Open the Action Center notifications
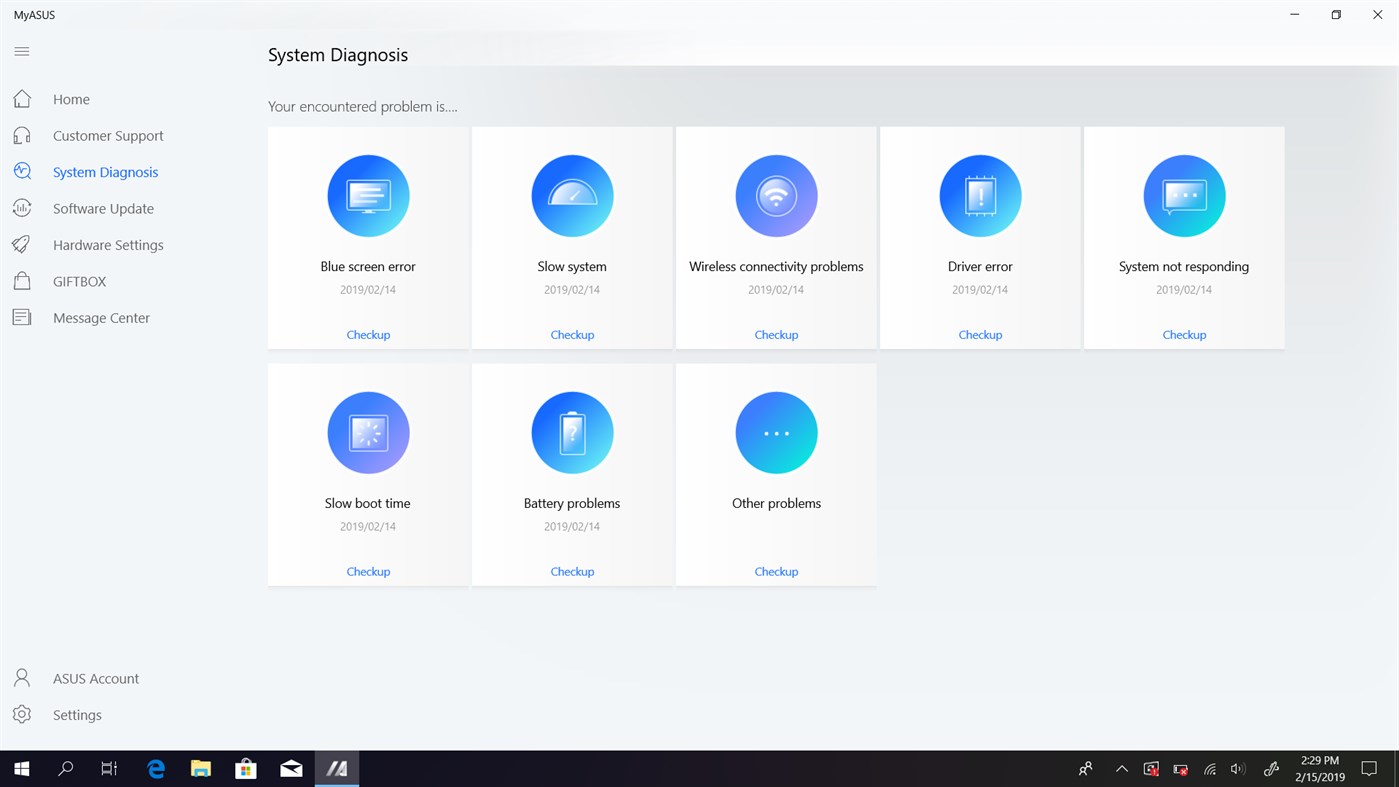Image resolution: width=1399 pixels, height=787 pixels. [1370, 769]
